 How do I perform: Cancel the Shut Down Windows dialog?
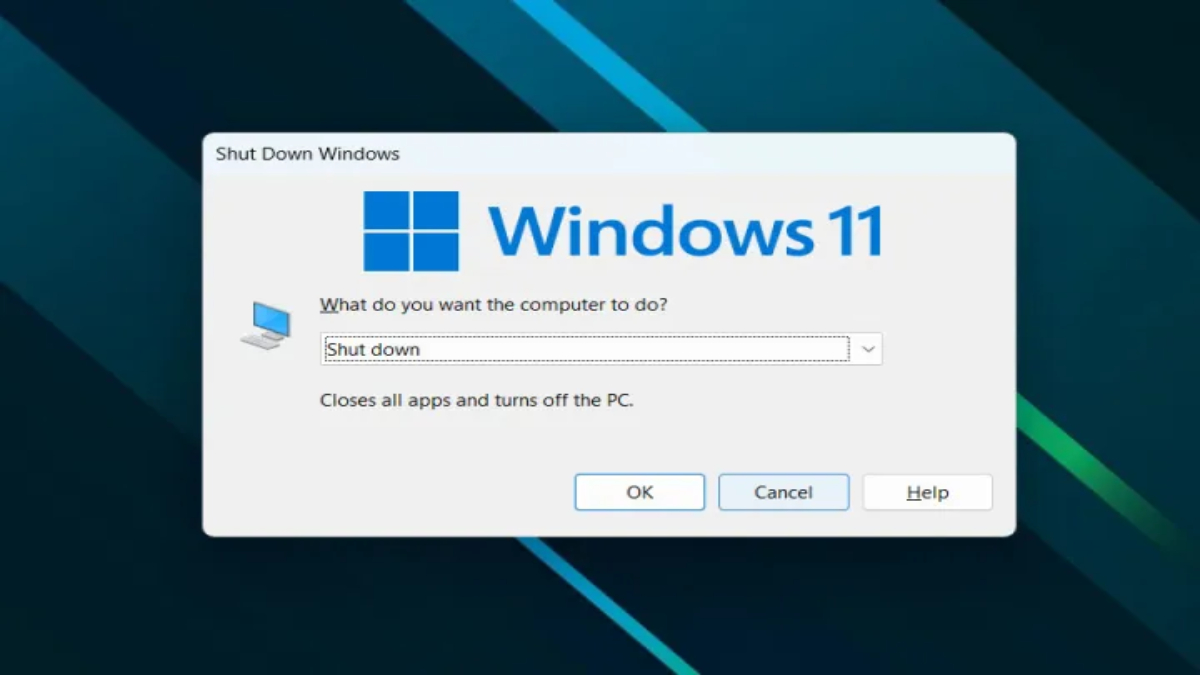(783, 492)
